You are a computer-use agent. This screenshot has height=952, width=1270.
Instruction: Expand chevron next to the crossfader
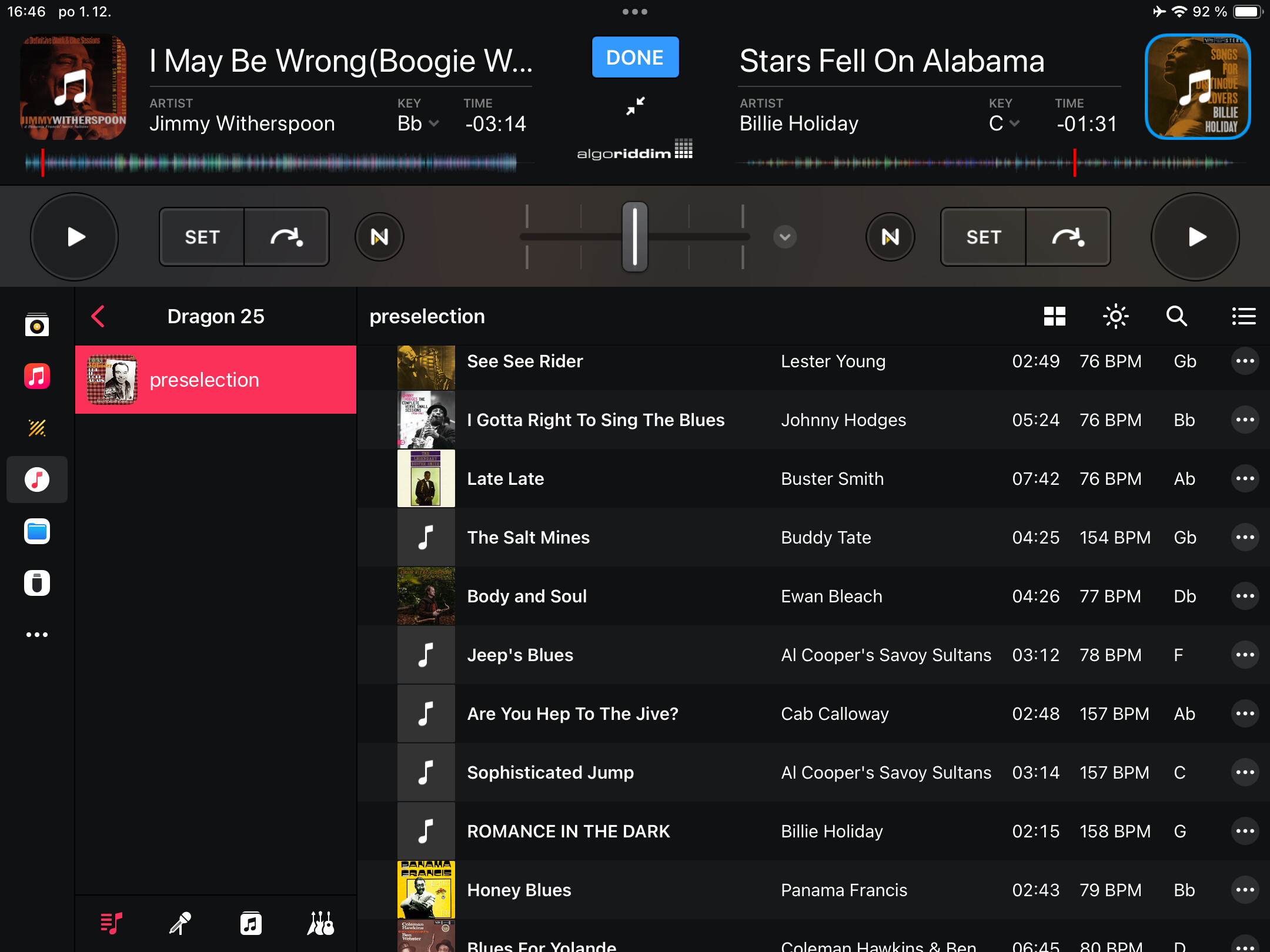point(785,237)
